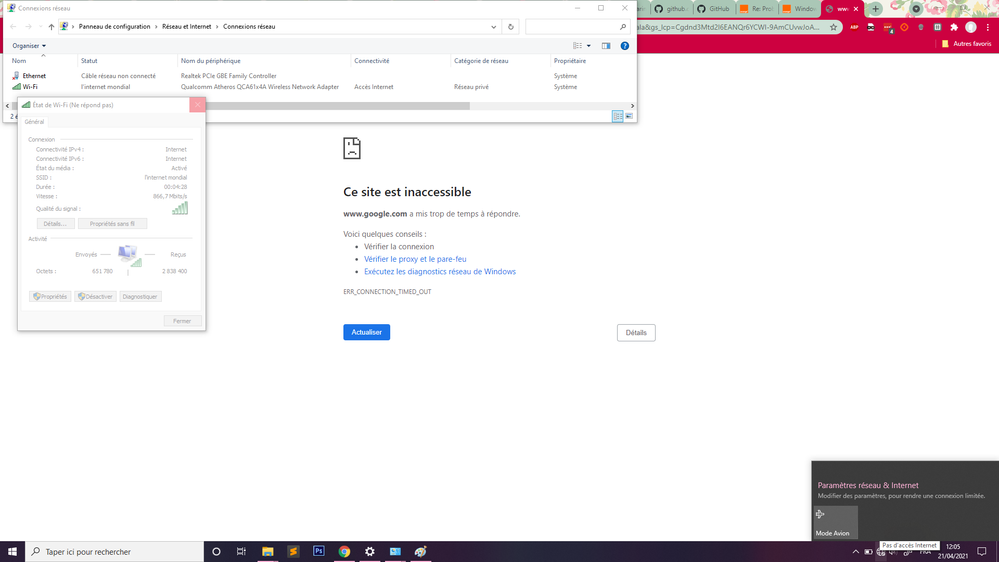Expand the view options dropdown arrow
This screenshot has height=562, width=999.
tap(589, 46)
